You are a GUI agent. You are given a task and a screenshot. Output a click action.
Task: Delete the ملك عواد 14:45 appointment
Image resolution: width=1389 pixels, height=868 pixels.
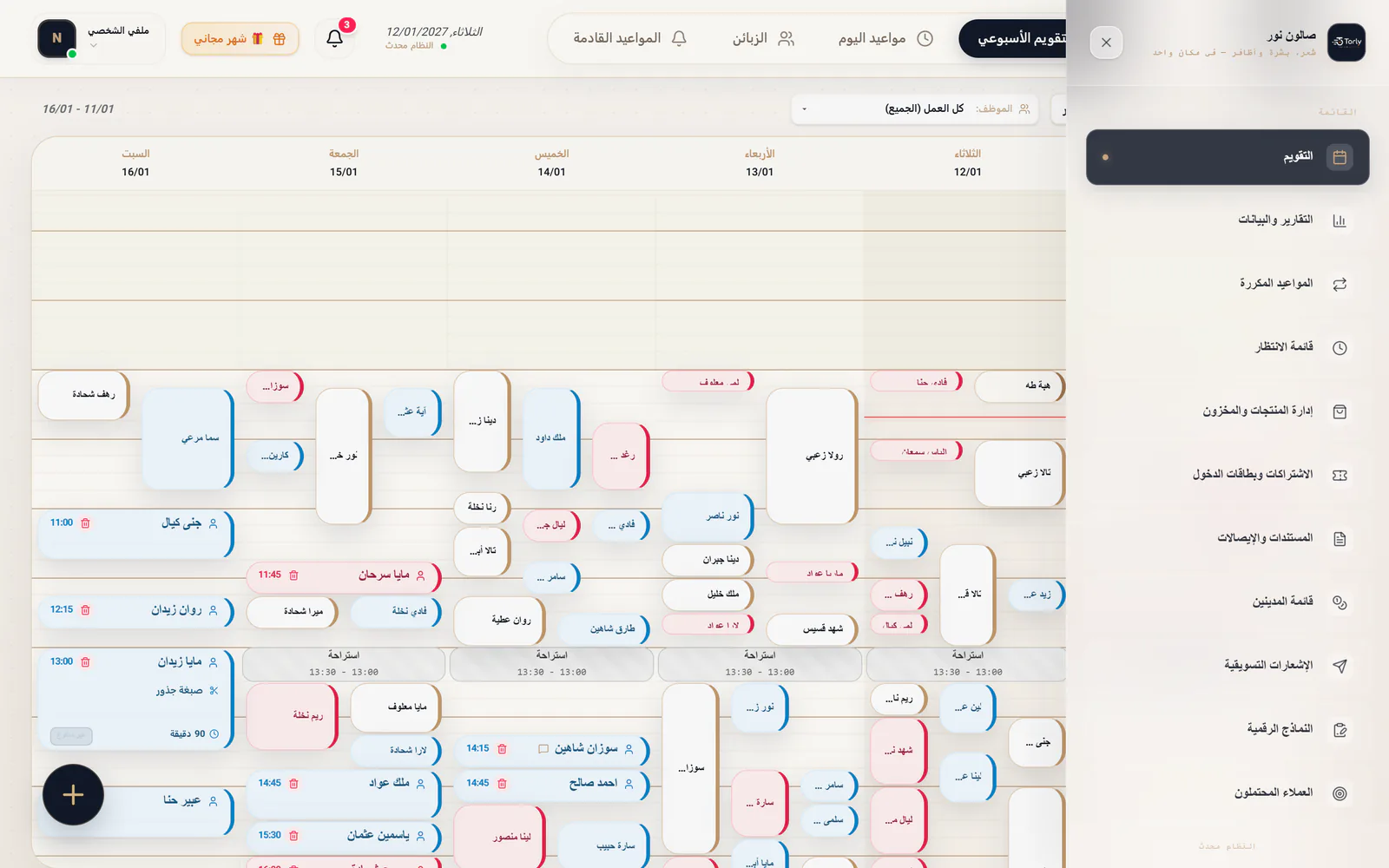[x=293, y=784]
